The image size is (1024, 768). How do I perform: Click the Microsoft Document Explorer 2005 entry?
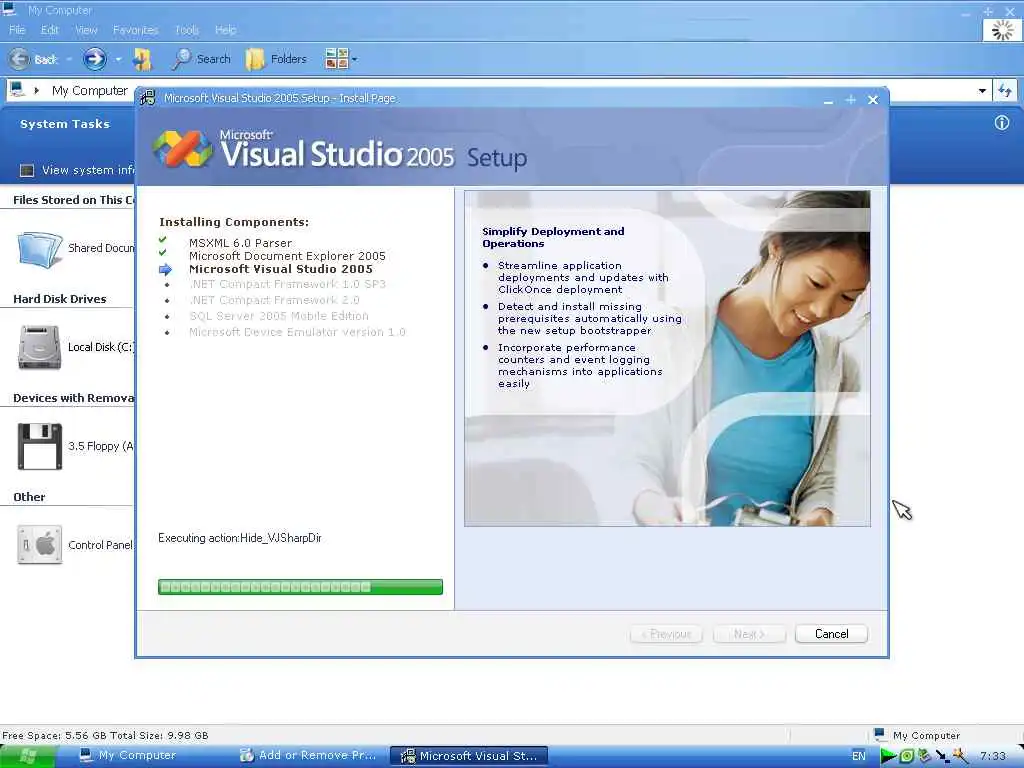point(287,256)
